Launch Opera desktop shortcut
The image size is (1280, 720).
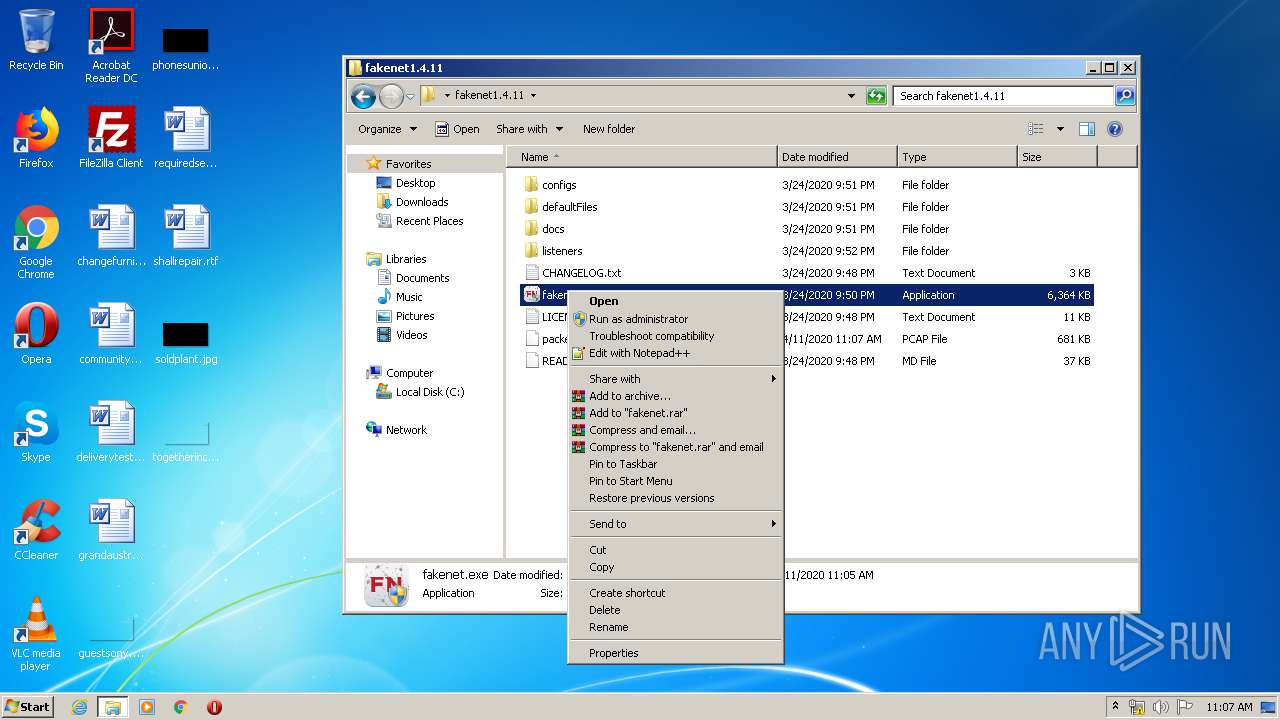(36, 334)
